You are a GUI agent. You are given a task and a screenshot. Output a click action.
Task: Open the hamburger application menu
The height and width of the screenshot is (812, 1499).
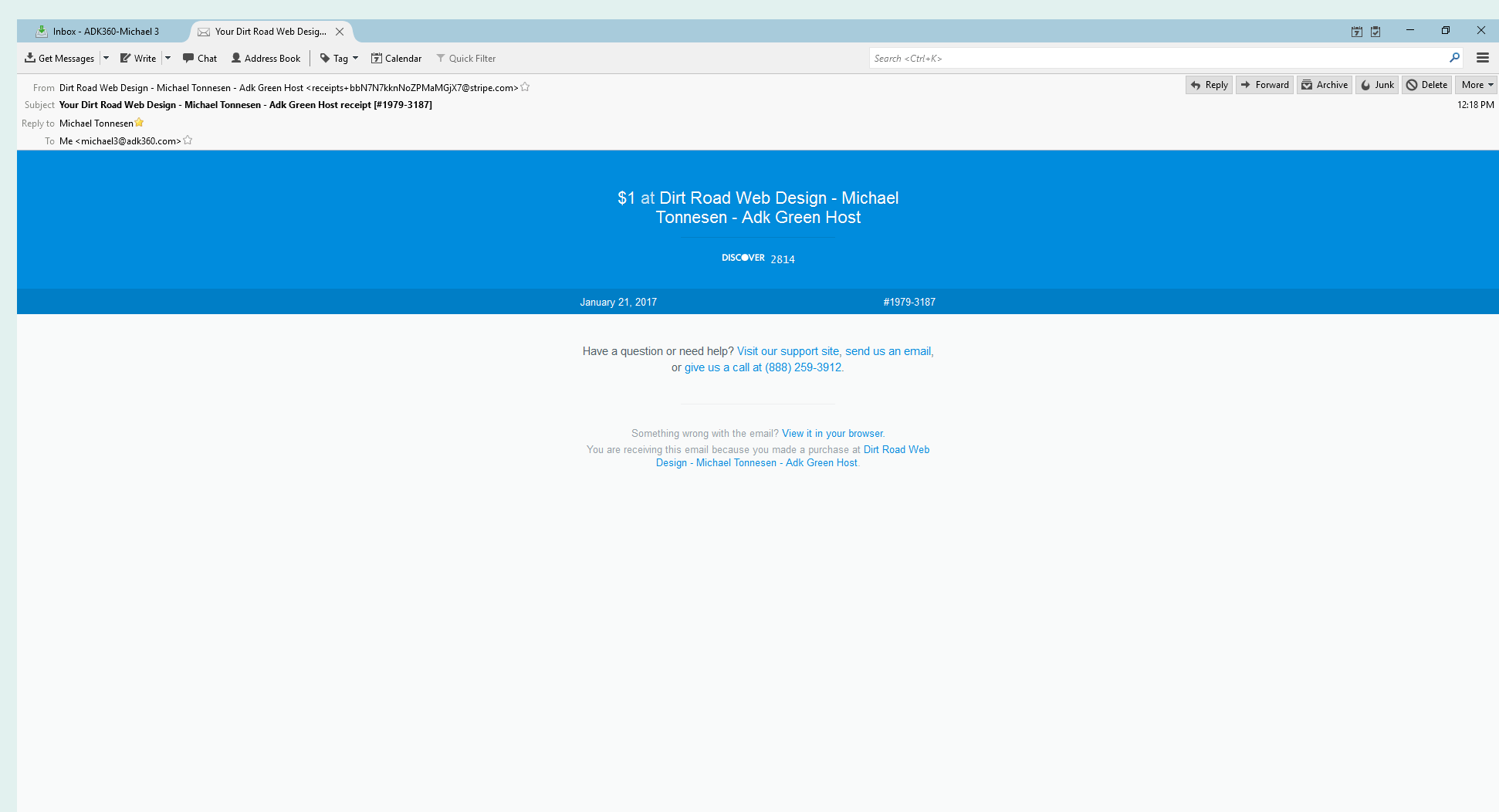(1483, 58)
